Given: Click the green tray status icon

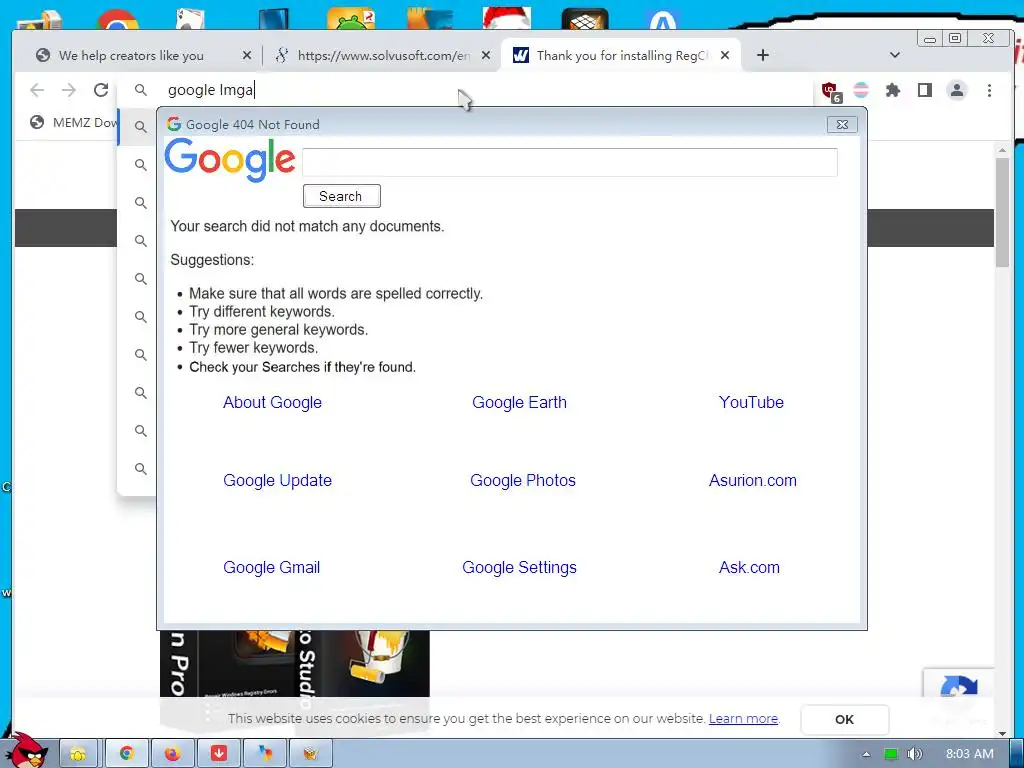Looking at the screenshot, I should 891,754.
